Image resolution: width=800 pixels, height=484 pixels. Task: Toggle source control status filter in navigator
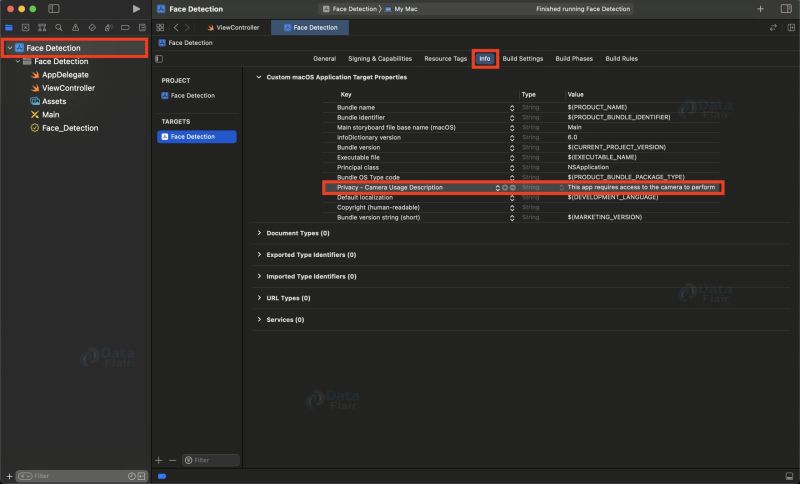click(141, 476)
